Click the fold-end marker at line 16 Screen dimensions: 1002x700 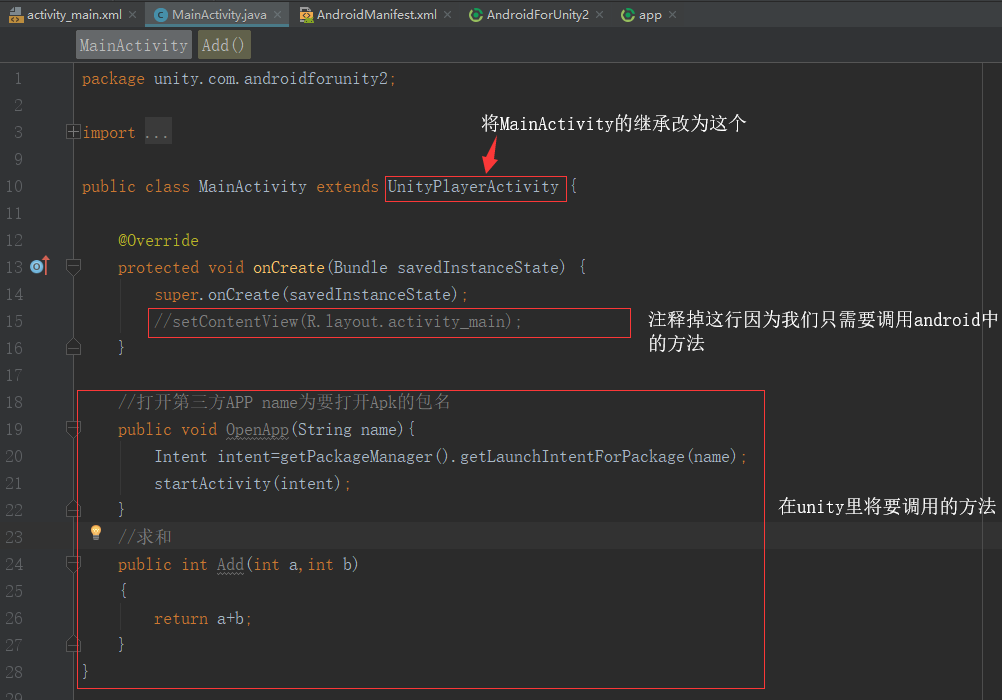point(73,345)
